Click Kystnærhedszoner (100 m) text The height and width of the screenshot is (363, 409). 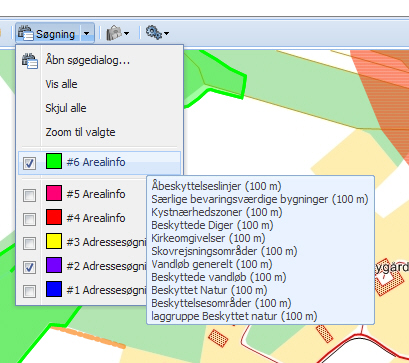(217, 212)
